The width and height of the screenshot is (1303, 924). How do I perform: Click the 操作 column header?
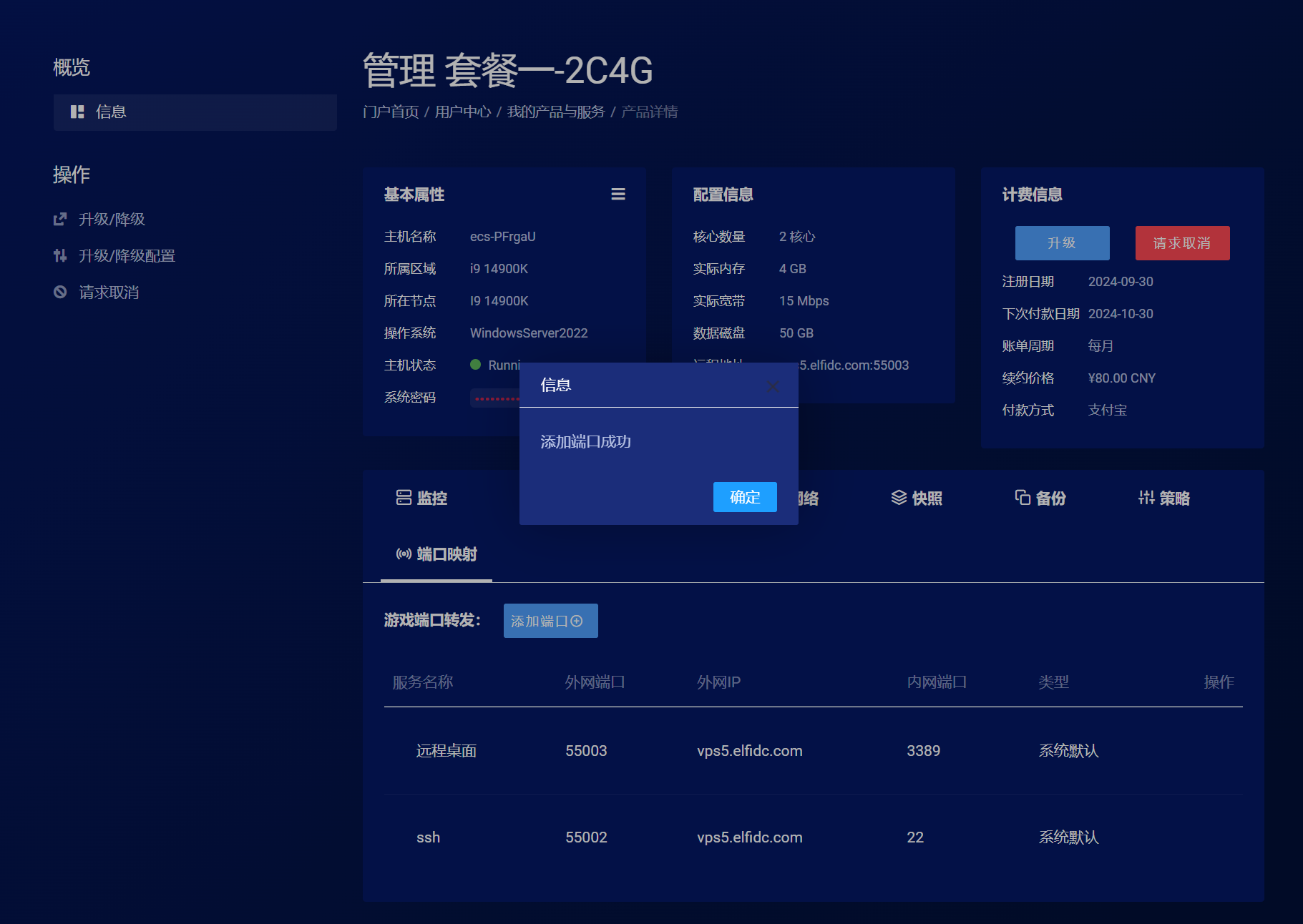[1219, 682]
